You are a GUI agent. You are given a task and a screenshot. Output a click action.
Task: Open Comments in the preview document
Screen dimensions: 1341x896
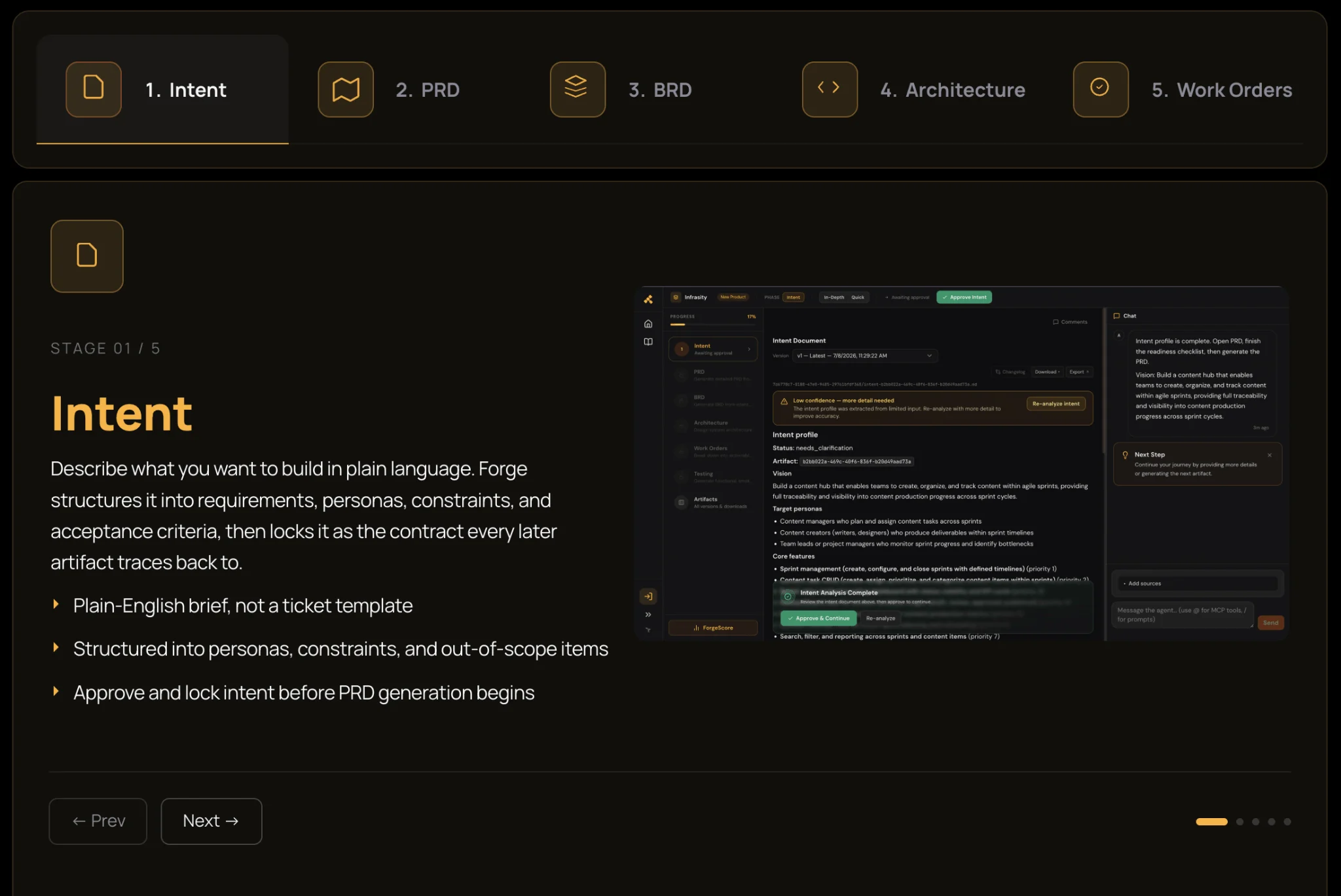click(x=1070, y=322)
